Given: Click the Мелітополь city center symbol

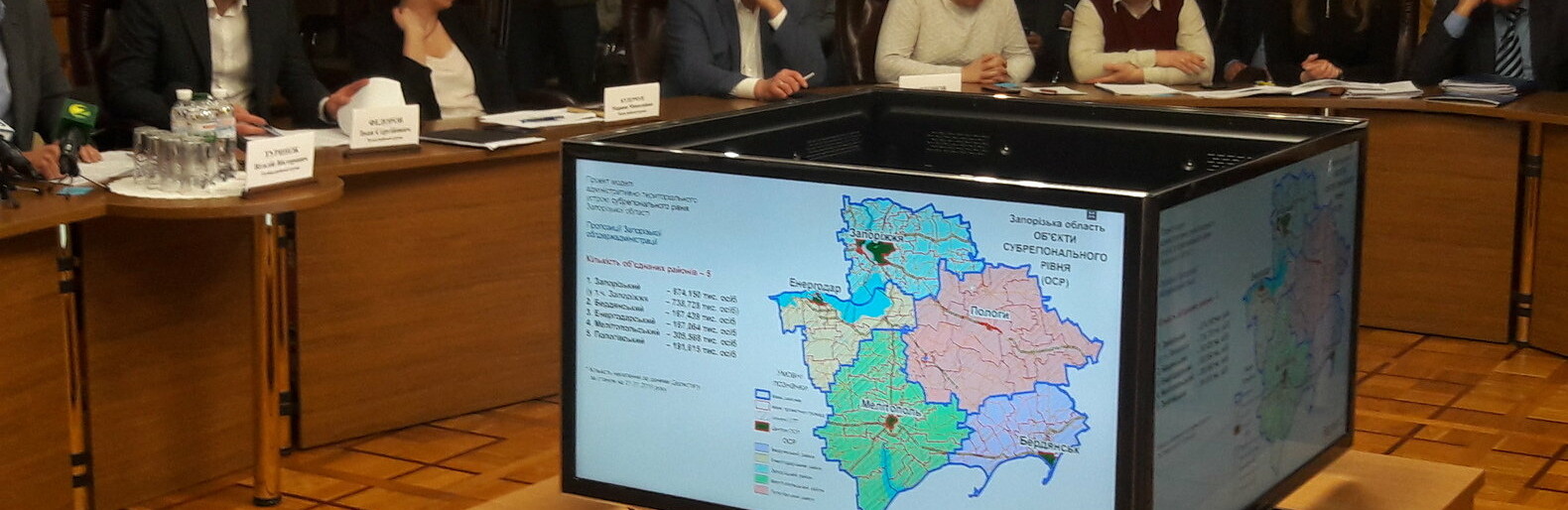Looking at the screenshot, I should (891, 423).
